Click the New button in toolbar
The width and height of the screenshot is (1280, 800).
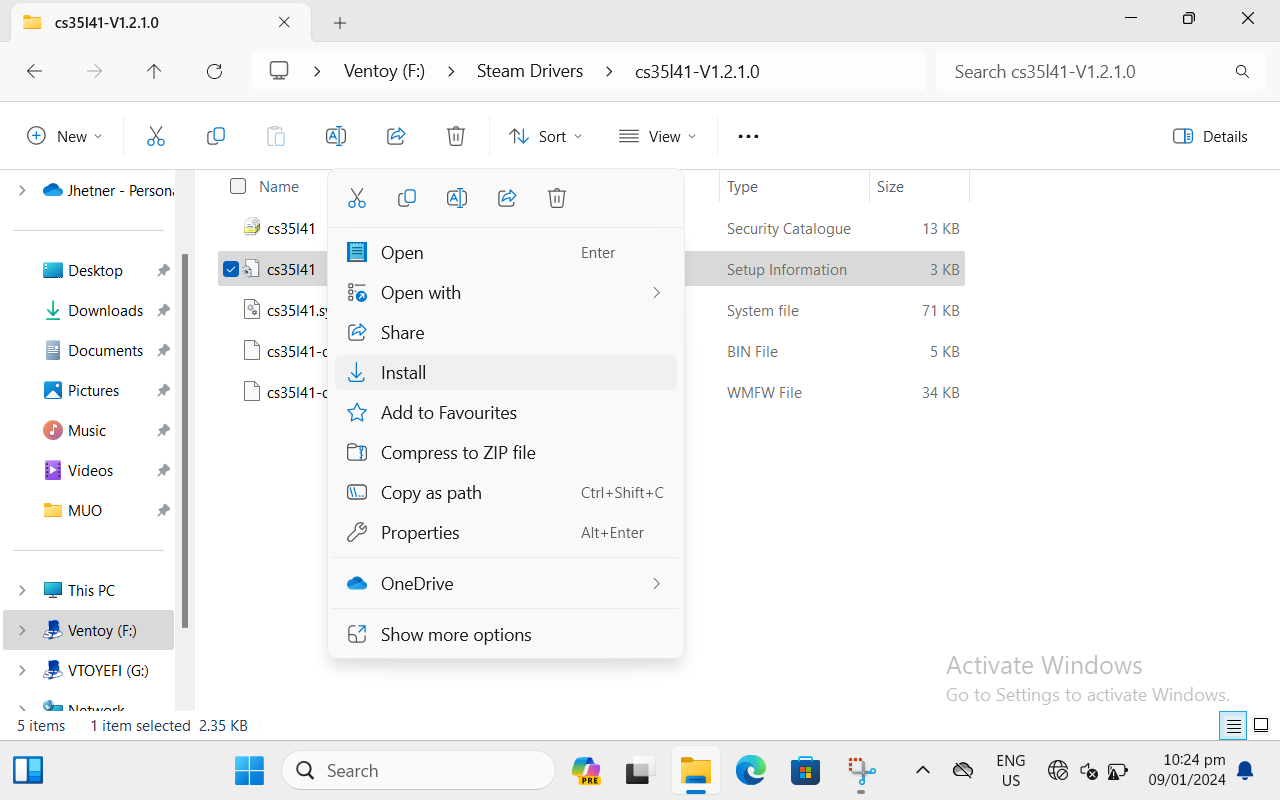coord(64,136)
